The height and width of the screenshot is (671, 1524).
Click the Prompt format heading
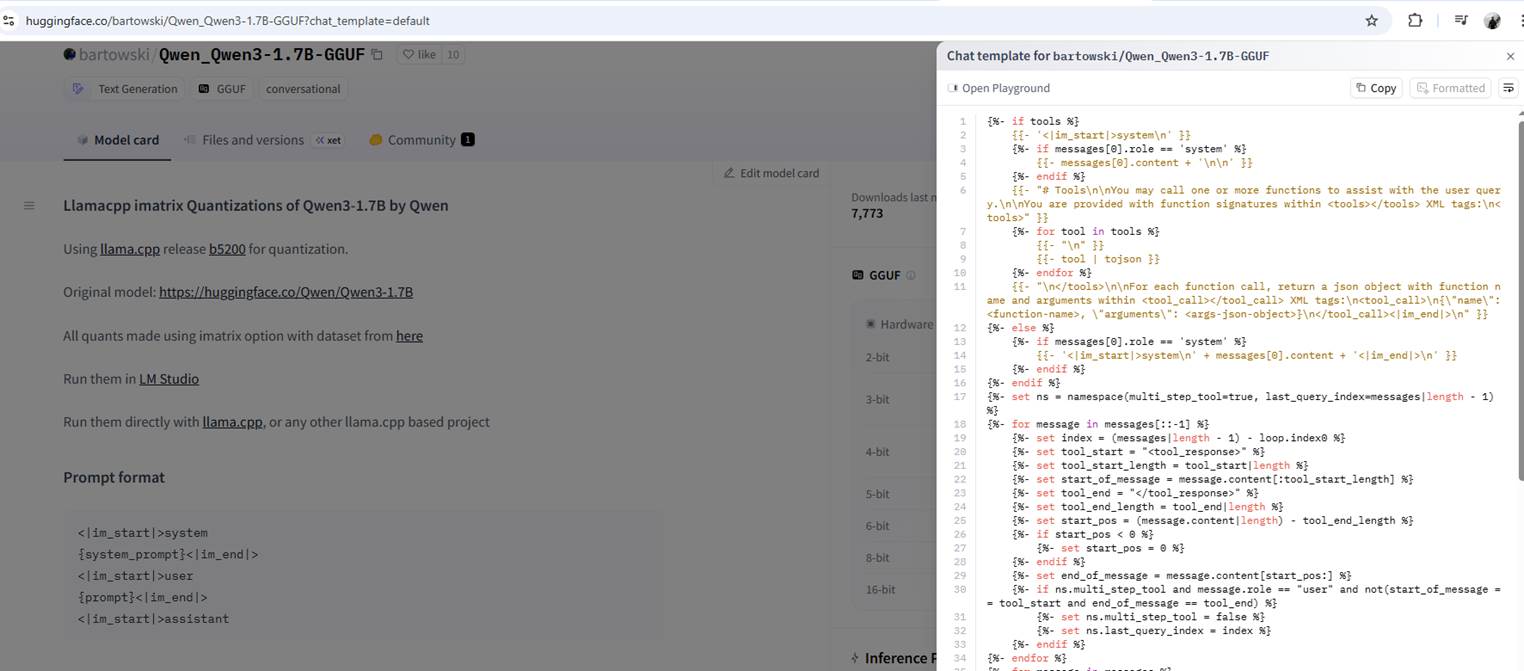tap(114, 477)
